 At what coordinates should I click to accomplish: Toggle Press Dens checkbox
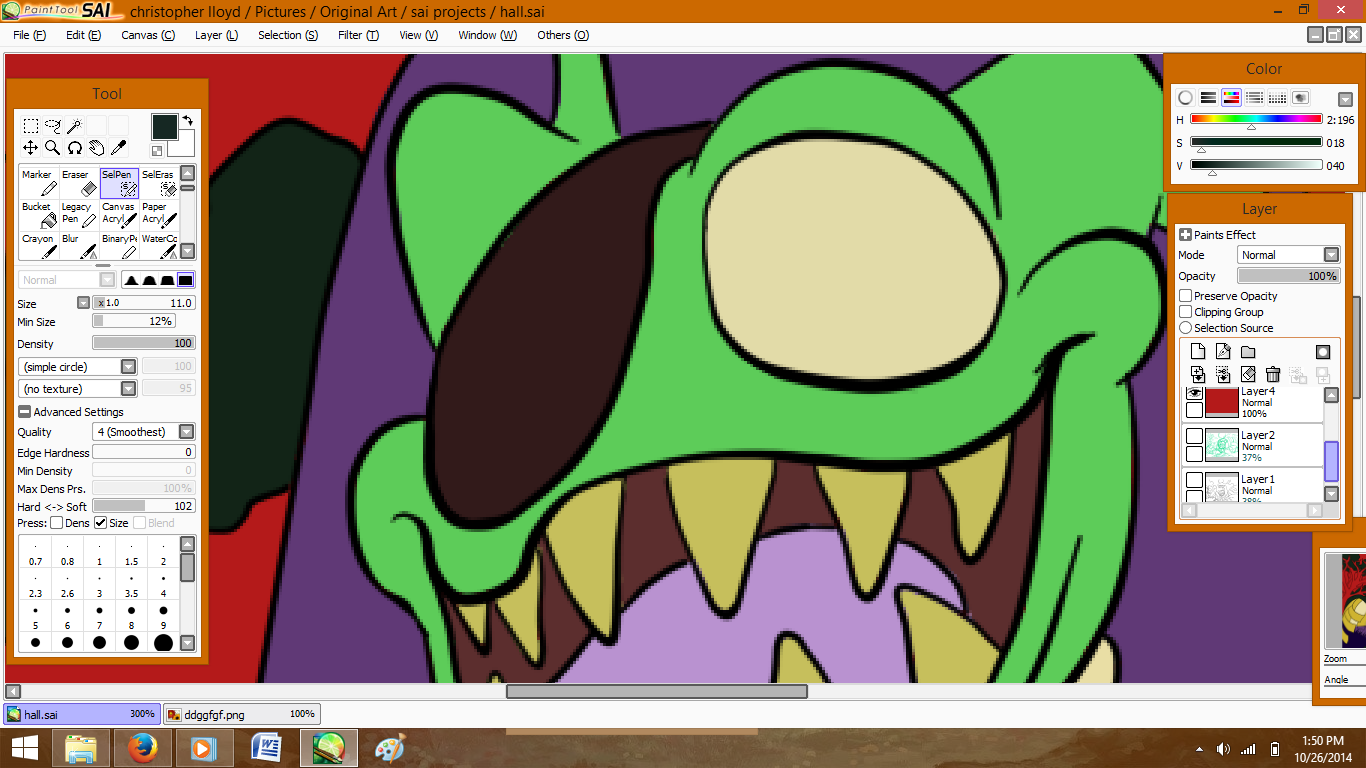point(57,523)
